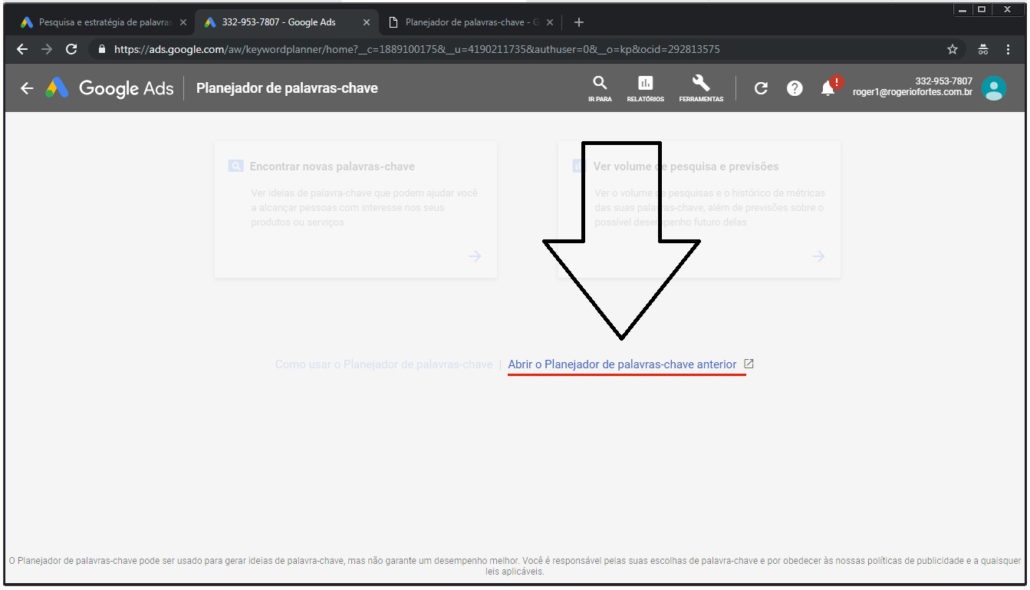This screenshot has width=1030, height=590.
Task: Bookmark this page with star icon
Action: [952, 49]
